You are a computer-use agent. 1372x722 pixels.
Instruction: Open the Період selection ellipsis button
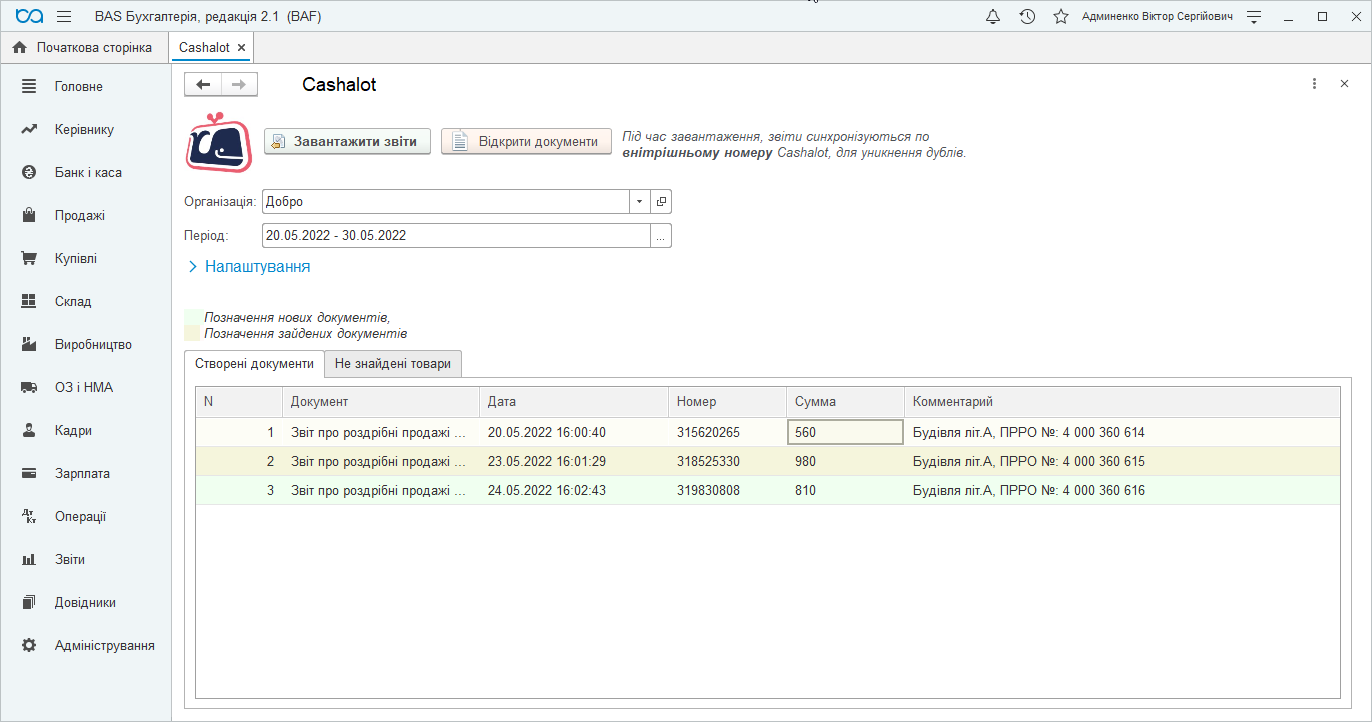(661, 236)
